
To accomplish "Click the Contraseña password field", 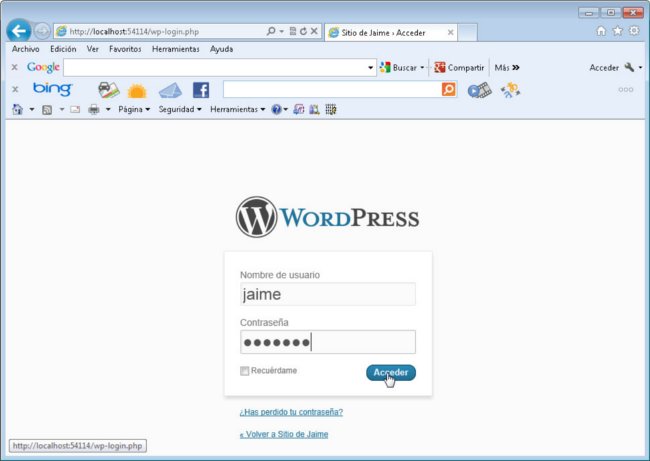I will click(x=328, y=342).
